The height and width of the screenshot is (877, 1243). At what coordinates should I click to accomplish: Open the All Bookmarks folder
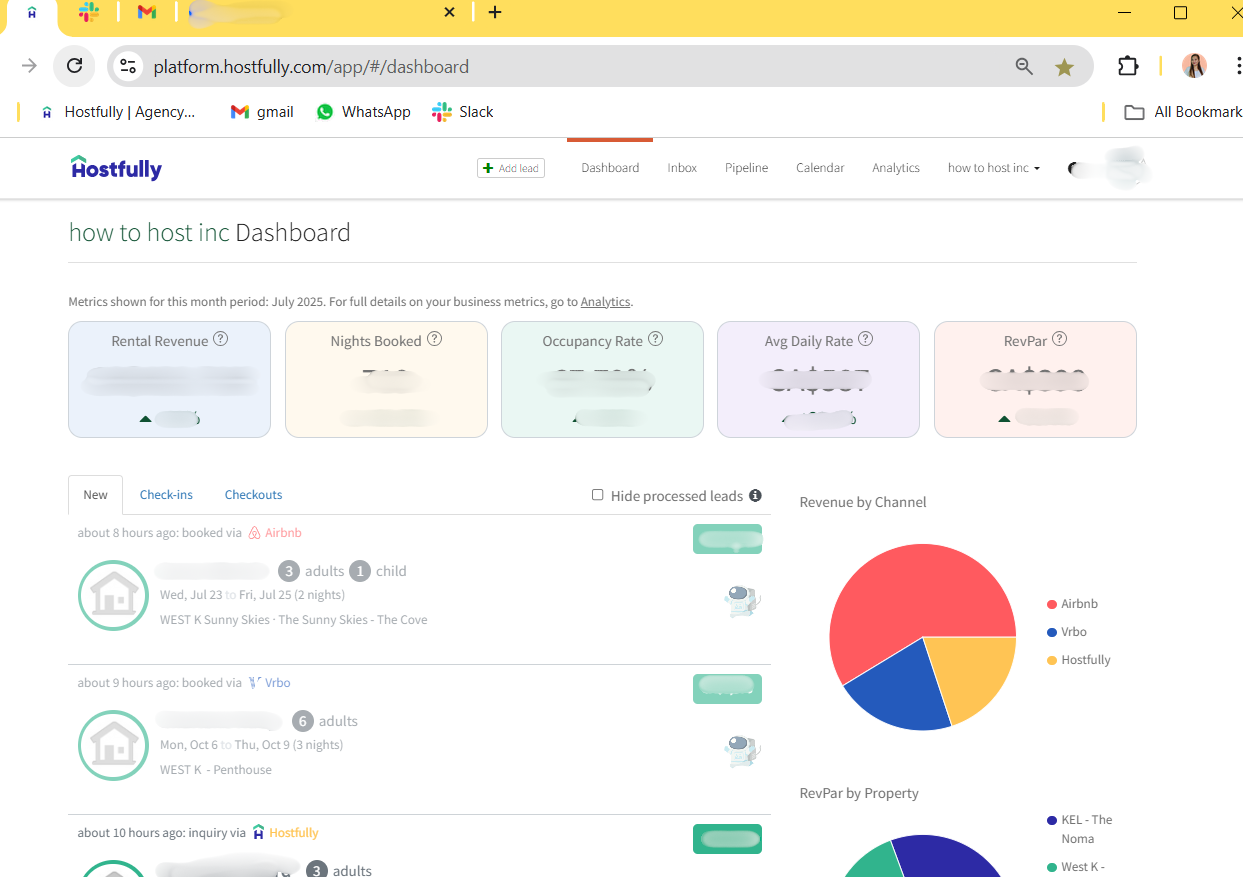1183,112
